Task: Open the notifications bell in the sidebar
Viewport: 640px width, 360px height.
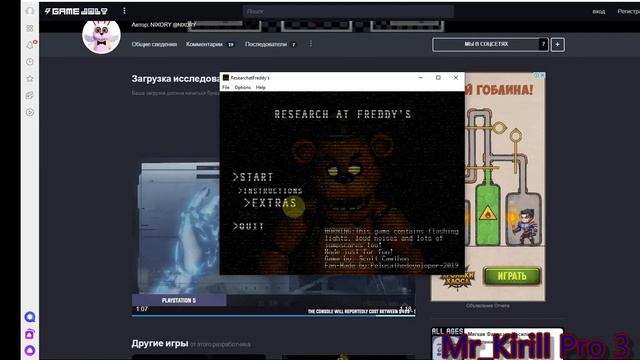Action: (x=30, y=45)
